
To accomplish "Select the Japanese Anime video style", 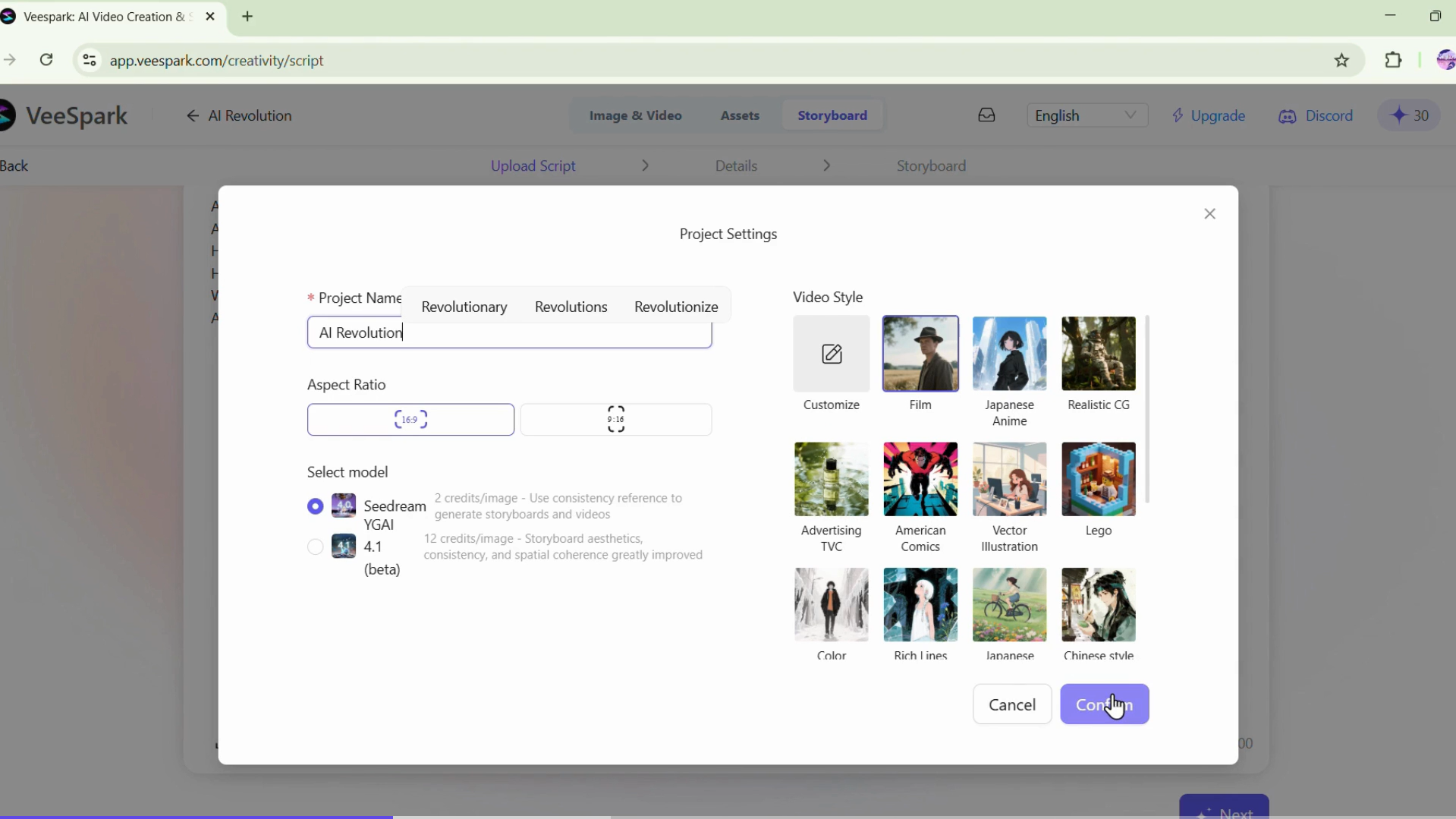I will pos(1009,354).
